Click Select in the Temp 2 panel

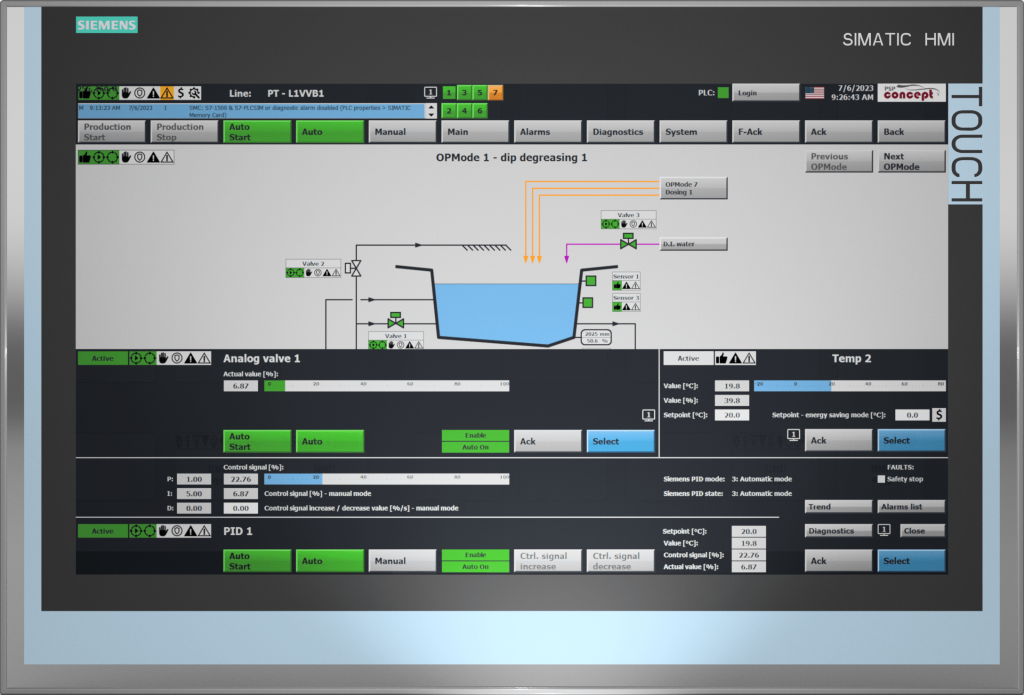[x=911, y=440]
